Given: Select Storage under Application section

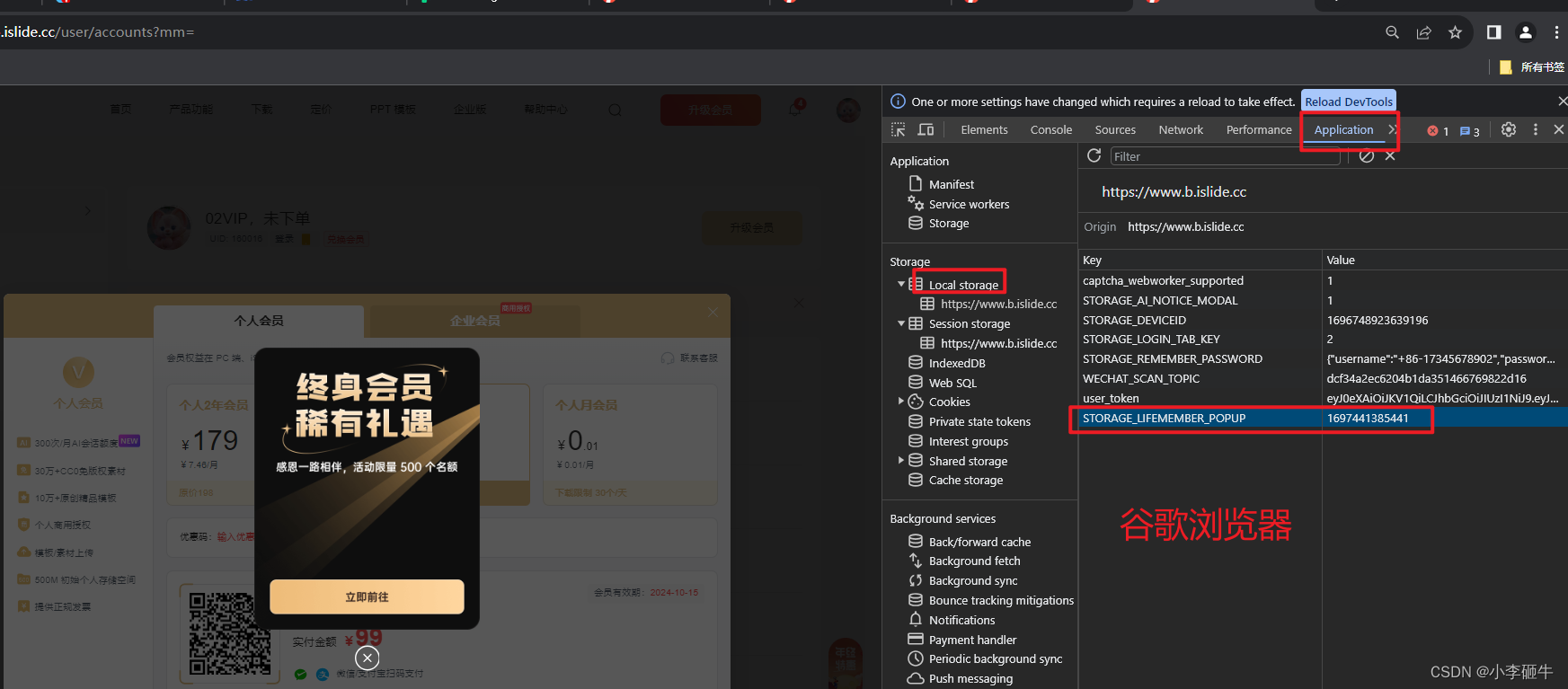Looking at the screenshot, I should pyautogui.click(x=948, y=223).
